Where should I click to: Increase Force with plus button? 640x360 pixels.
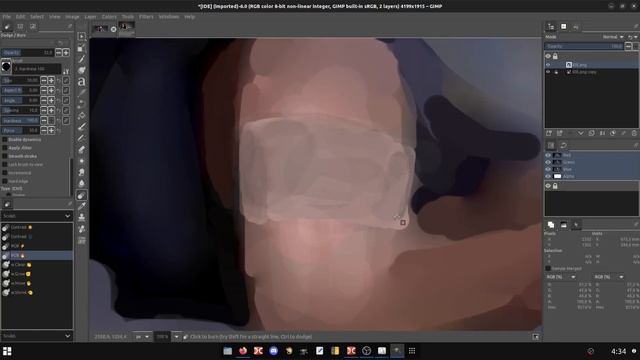click(51, 131)
